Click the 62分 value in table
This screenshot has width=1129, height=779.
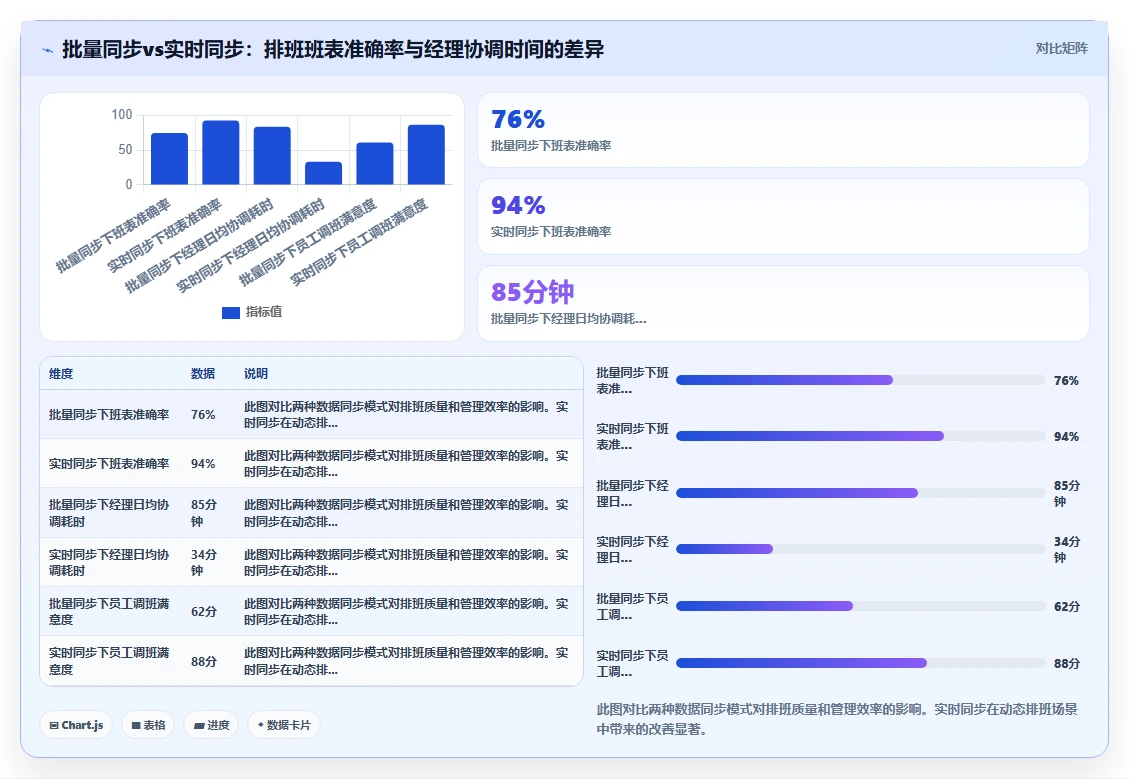point(204,612)
